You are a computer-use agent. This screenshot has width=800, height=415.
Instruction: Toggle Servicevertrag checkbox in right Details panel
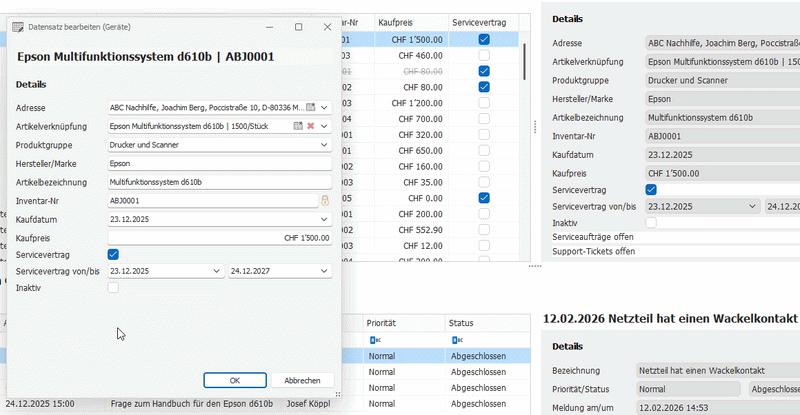click(x=651, y=189)
